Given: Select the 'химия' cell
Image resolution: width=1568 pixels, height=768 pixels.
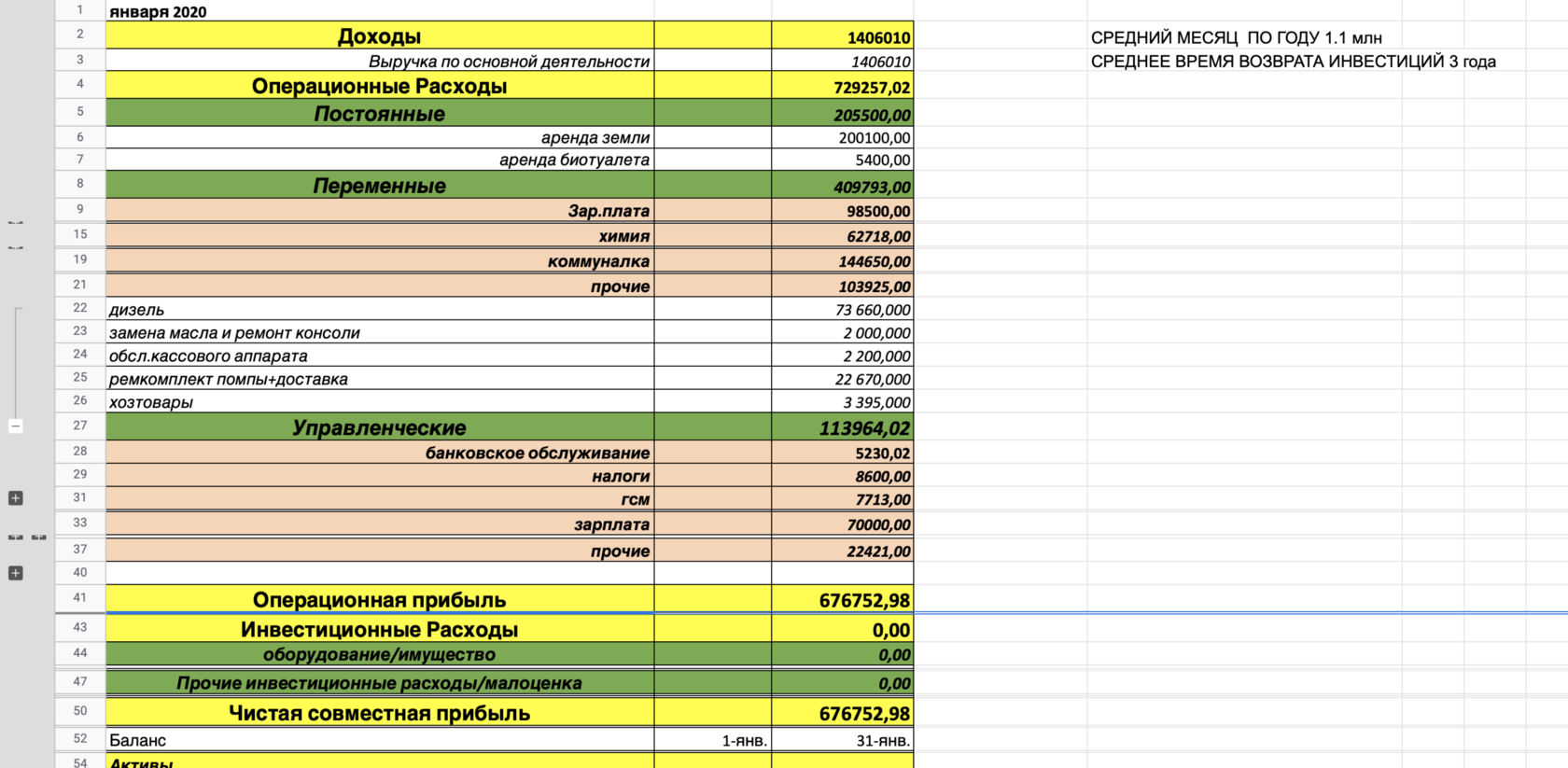Looking at the screenshot, I should pyautogui.click(x=380, y=235).
